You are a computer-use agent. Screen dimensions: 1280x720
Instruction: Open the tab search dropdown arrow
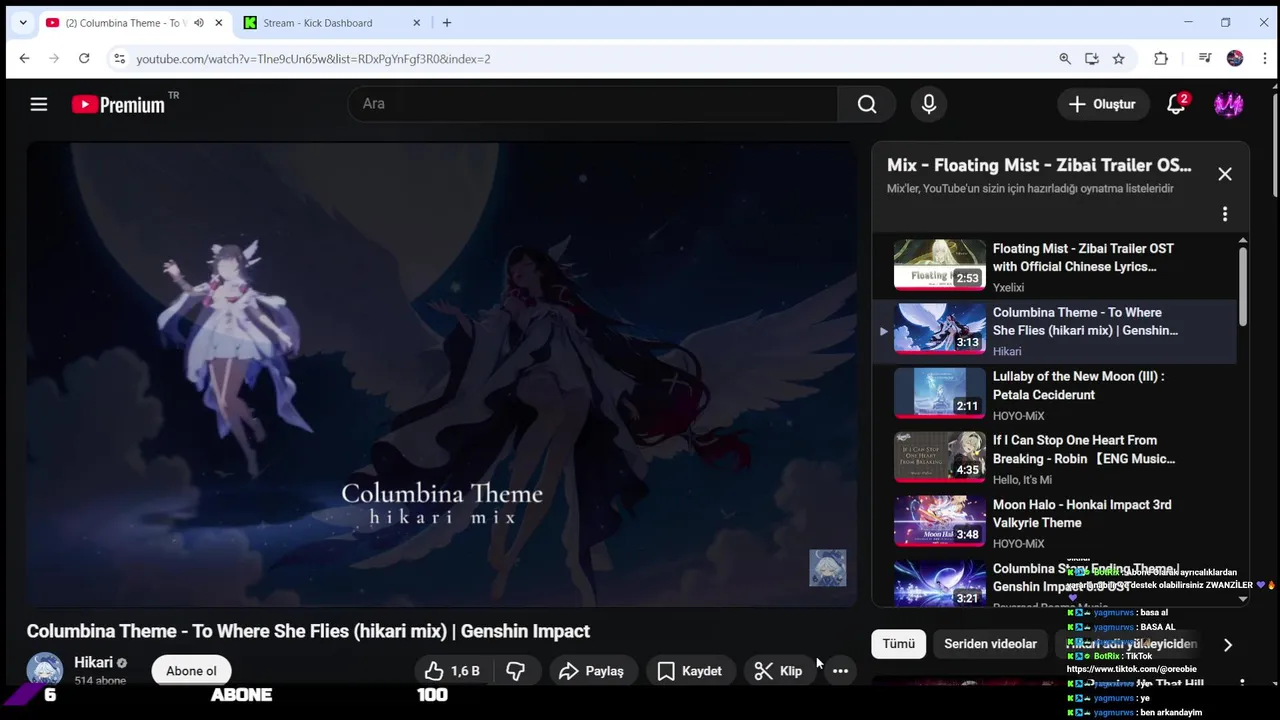tap(23, 23)
